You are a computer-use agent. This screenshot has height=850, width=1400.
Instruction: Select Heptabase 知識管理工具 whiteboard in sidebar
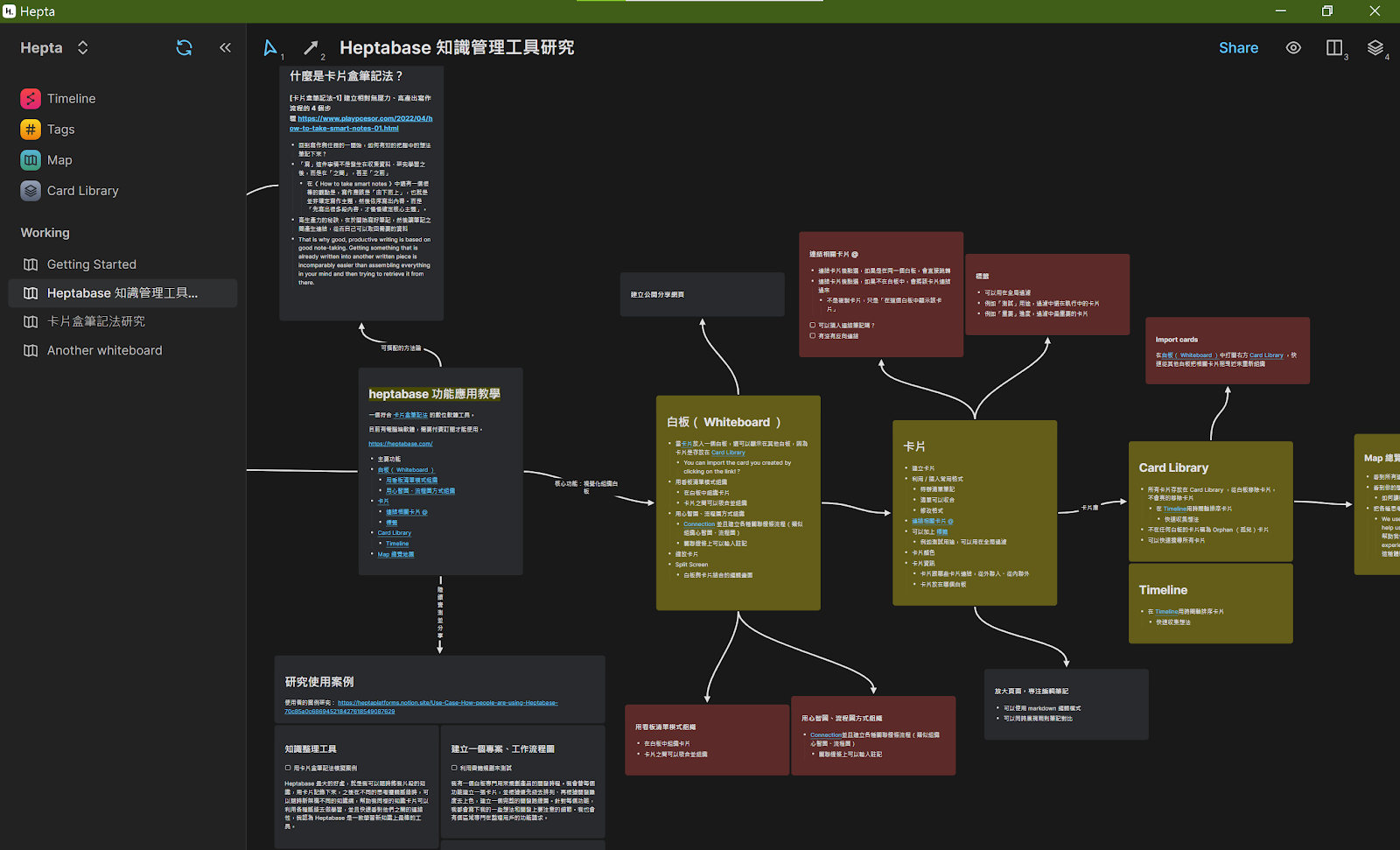tap(122, 293)
